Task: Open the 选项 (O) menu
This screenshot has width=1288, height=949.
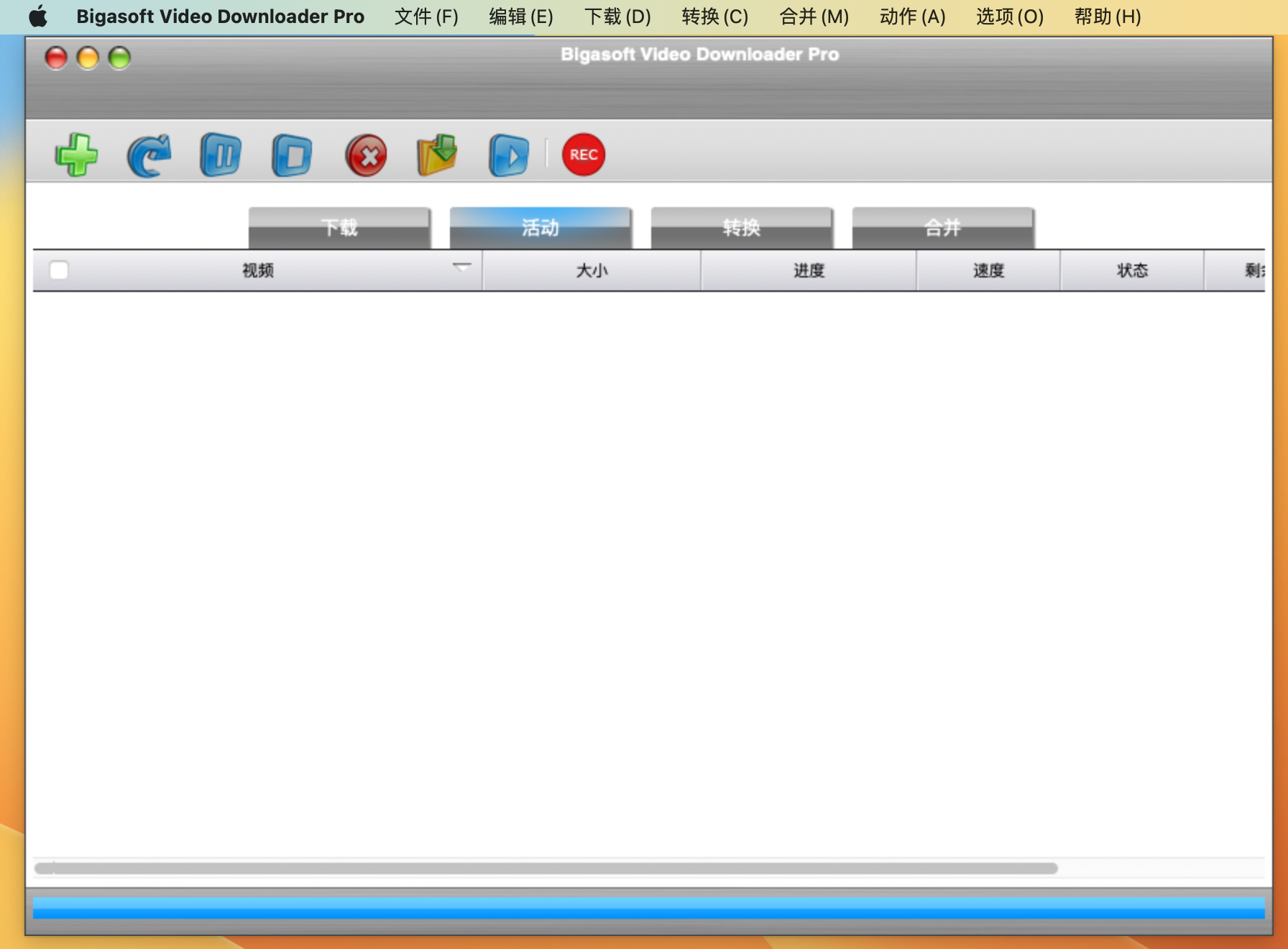Action: [x=1009, y=17]
